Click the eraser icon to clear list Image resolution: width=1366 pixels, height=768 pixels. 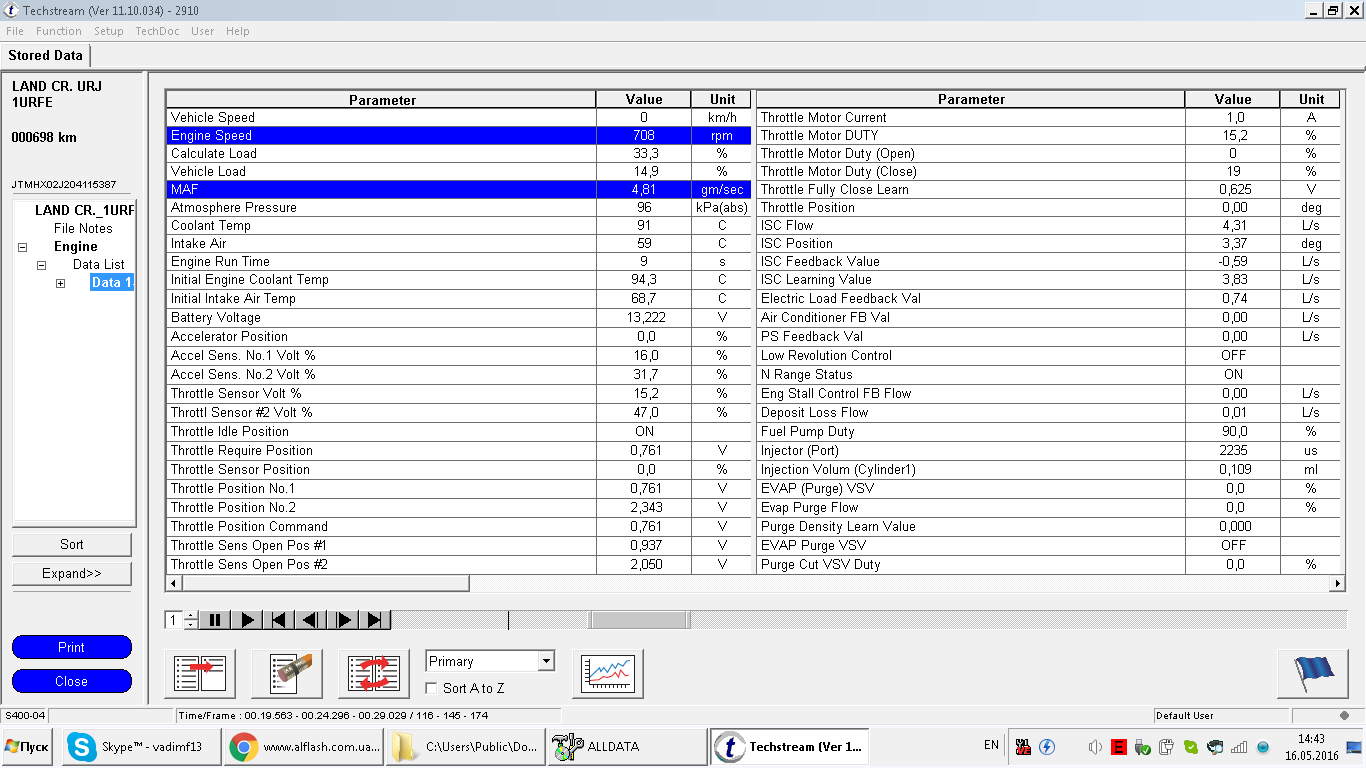point(287,673)
